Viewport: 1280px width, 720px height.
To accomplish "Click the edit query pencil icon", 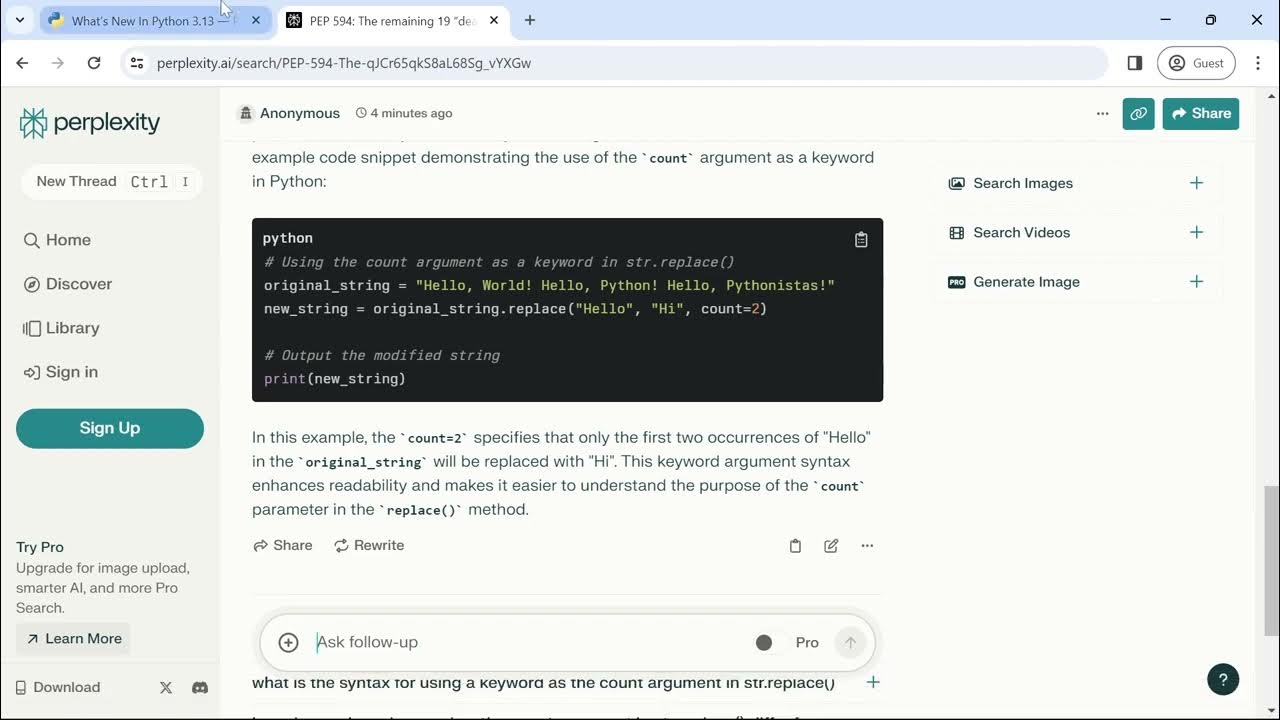I will tap(831, 546).
